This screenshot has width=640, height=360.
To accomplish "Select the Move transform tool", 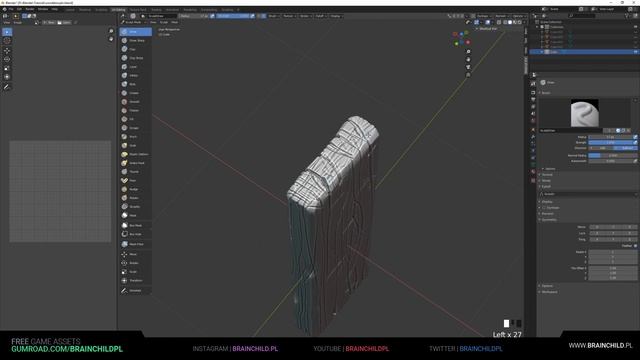I will [x=136, y=254].
